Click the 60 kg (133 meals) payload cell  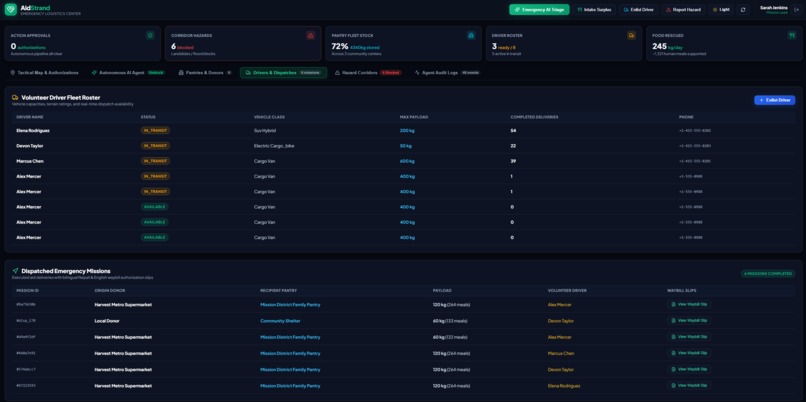450,321
